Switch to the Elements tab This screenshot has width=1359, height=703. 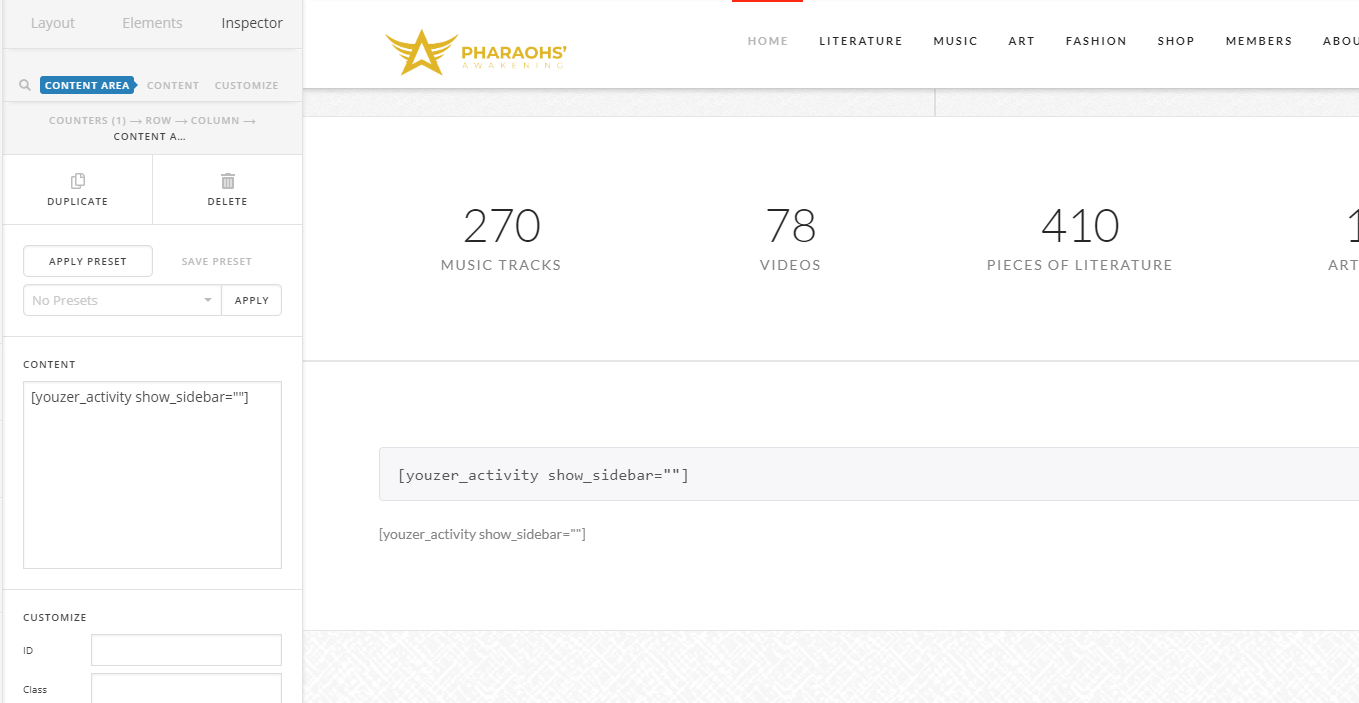152,23
